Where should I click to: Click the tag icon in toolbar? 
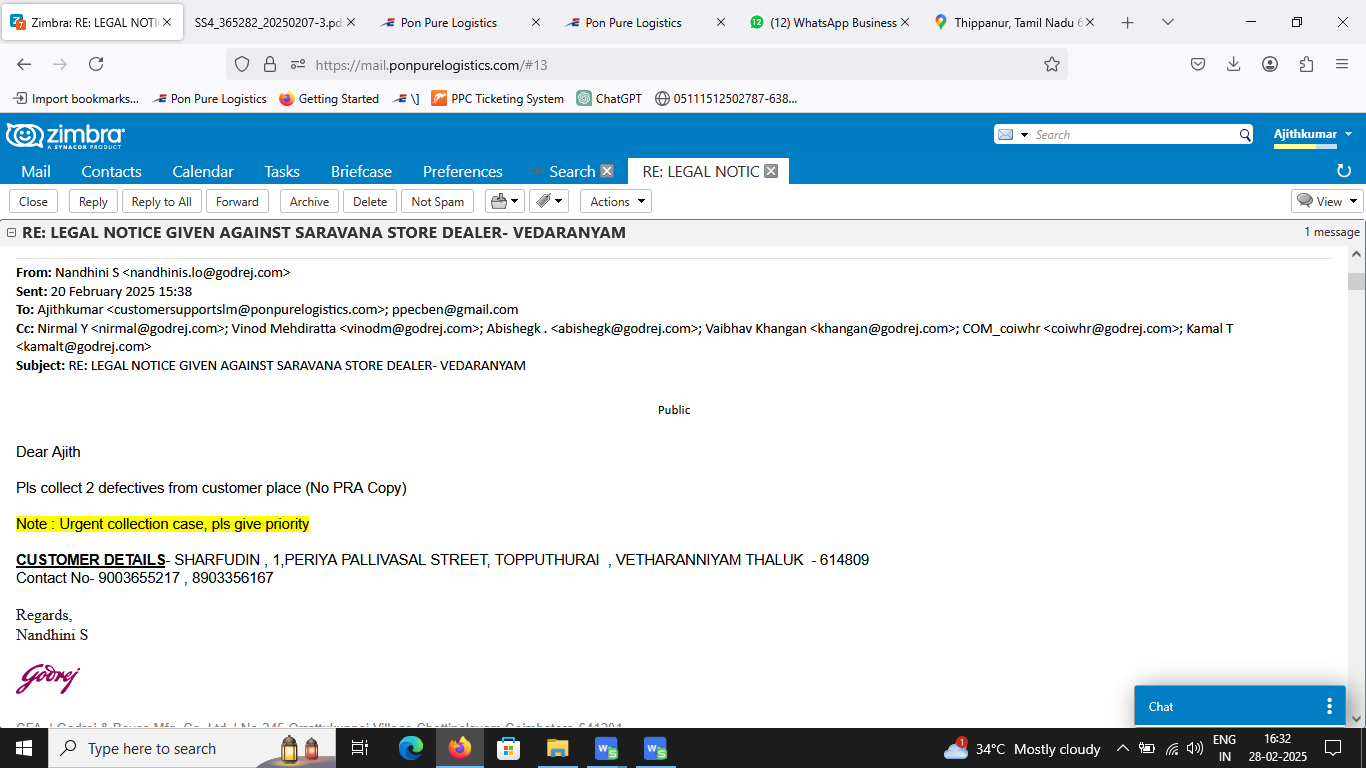click(x=548, y=201)
